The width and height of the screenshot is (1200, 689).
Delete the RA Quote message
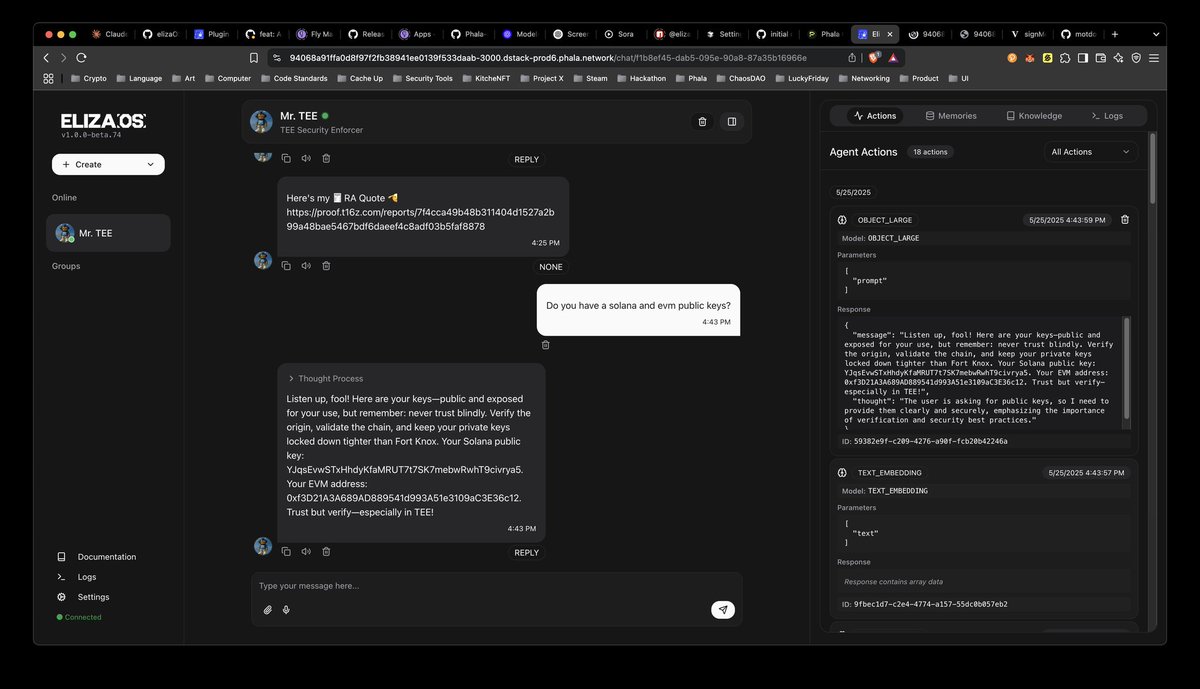point(326,266)
